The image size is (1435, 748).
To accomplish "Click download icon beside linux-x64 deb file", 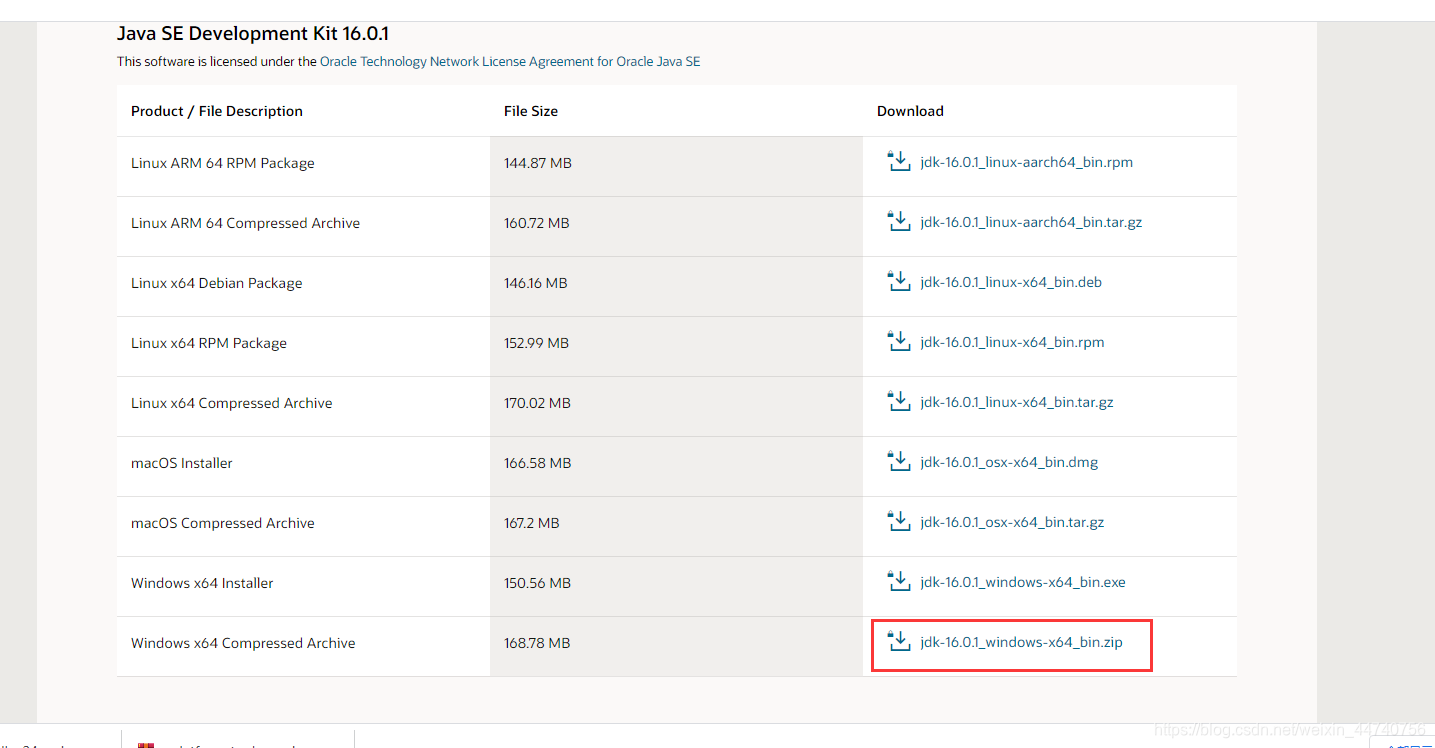I will 899,281.
